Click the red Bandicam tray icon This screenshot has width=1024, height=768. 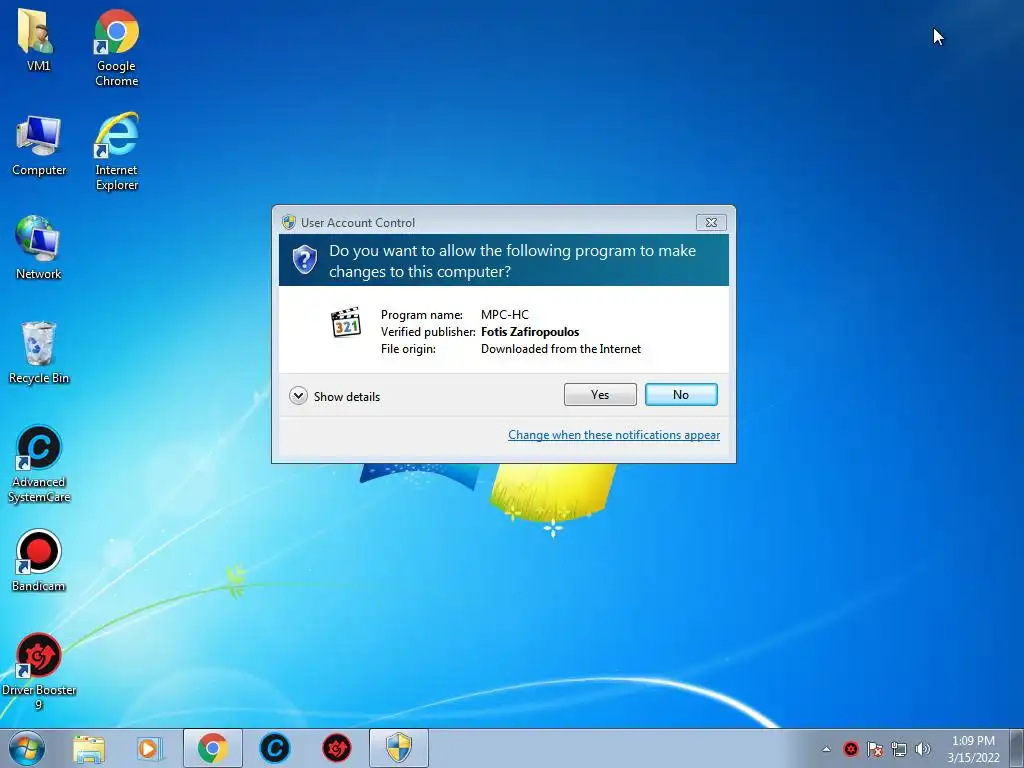point(851,749)
